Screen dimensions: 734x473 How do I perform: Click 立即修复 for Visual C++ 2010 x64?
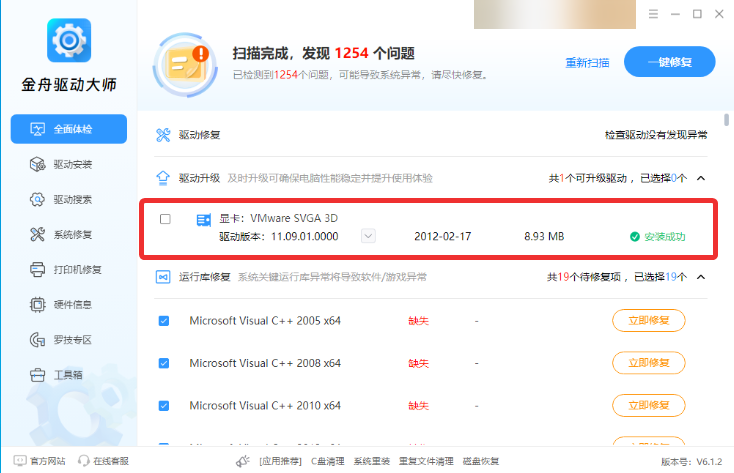pyautogui.click(x=649, y=405)
